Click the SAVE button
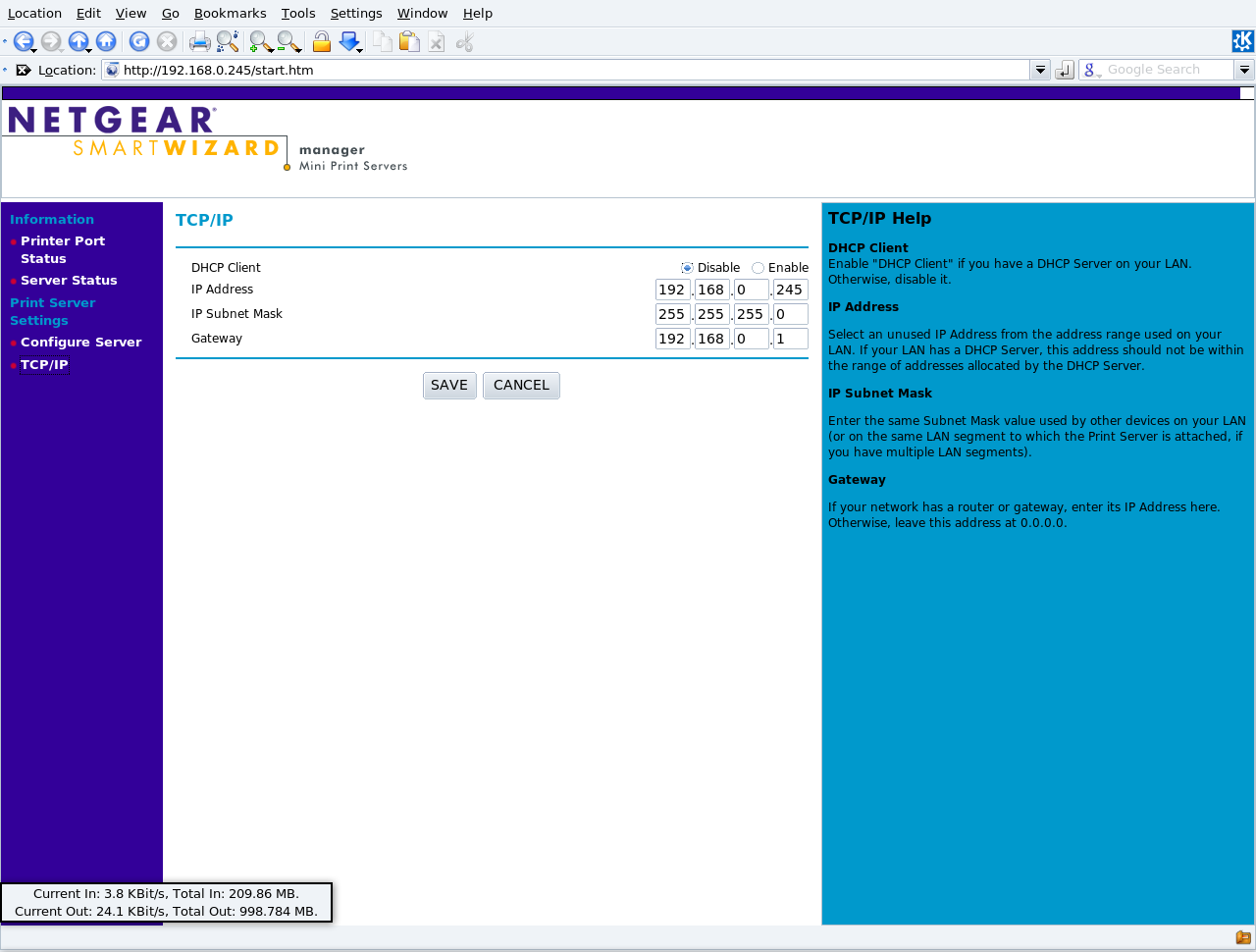 [x=449, y=386]
